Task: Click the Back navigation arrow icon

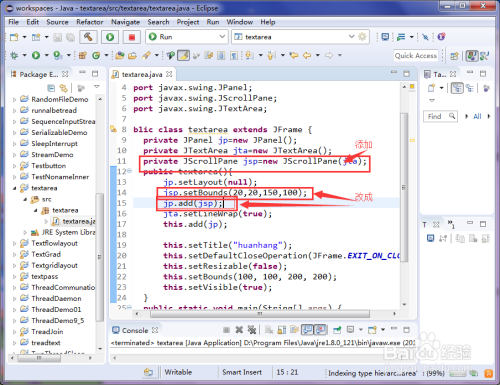Action: (307, 55)
